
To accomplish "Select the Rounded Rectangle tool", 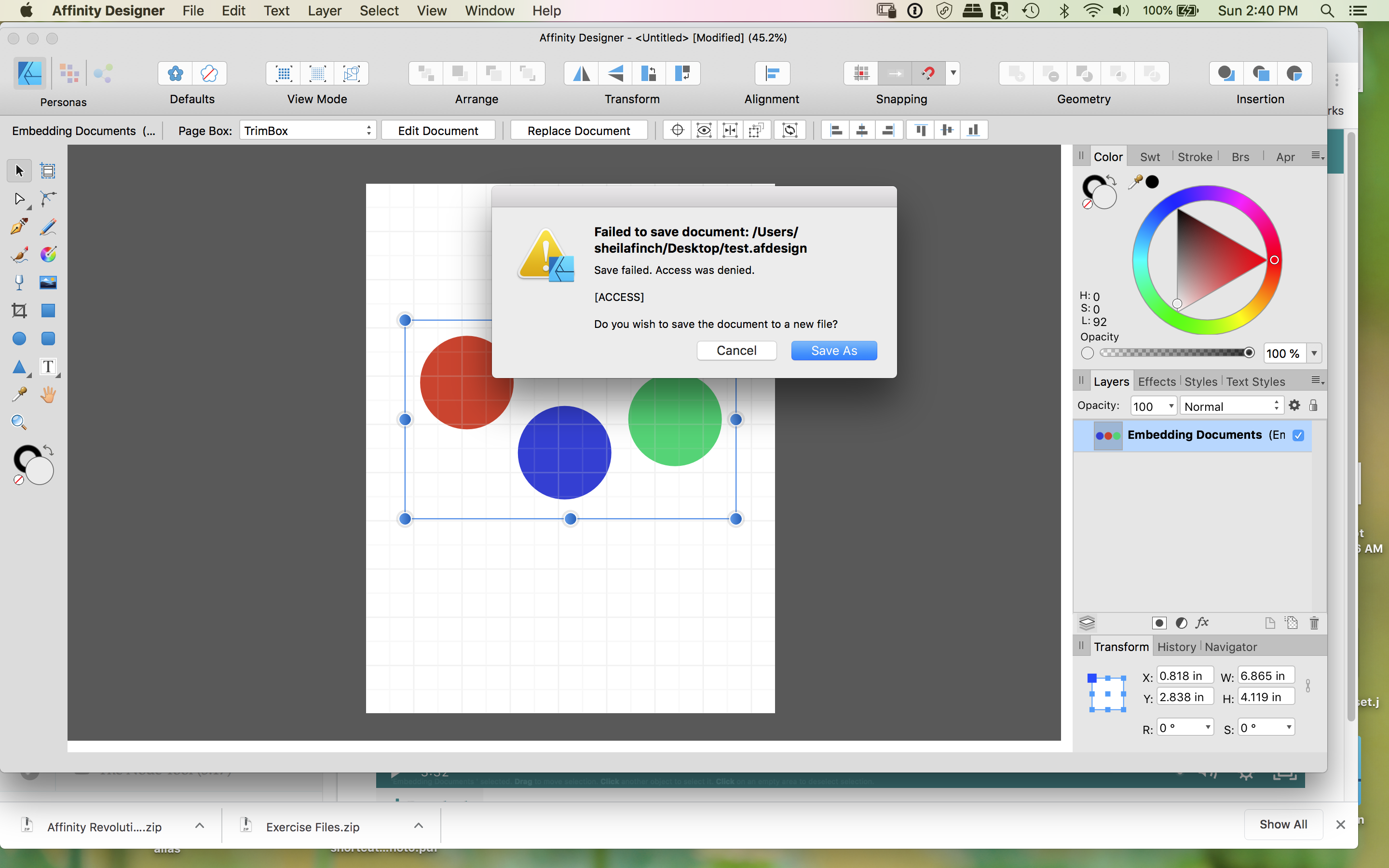I will pos(48,339).
